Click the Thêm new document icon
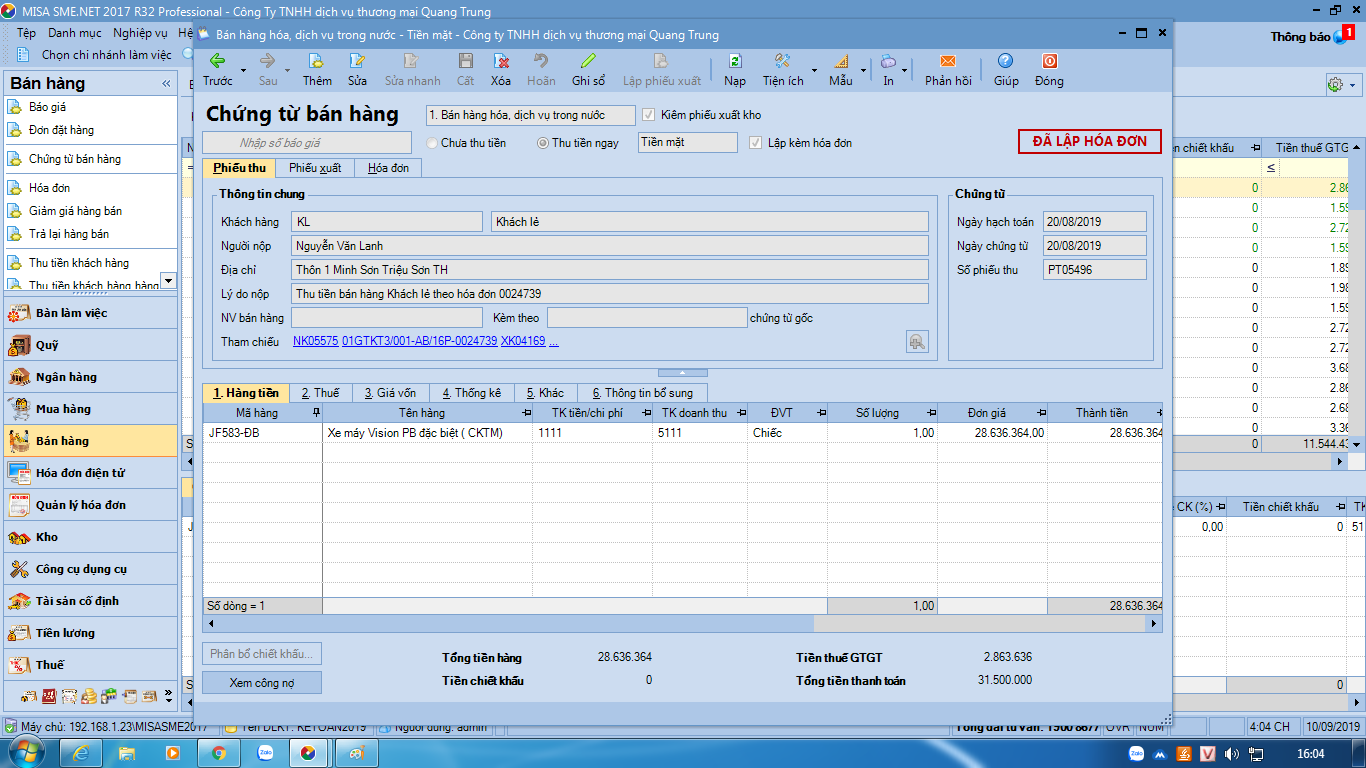The image size is (1366, 768). (316, 61)
